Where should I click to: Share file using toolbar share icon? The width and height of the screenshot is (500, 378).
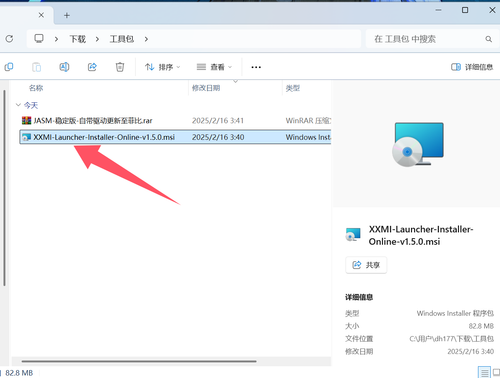point(92,67)
